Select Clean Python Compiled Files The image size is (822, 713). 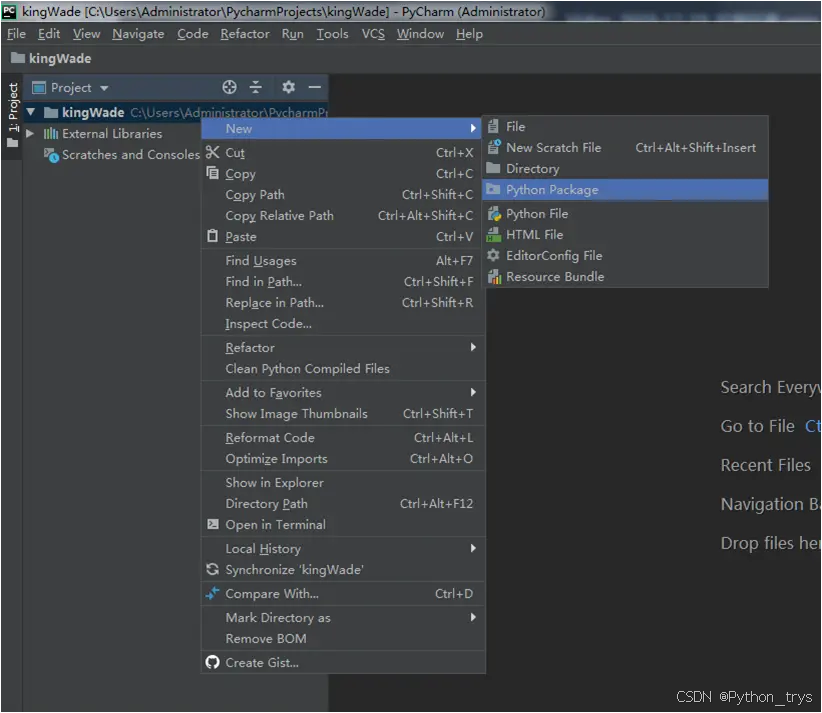tap(343, 369)
